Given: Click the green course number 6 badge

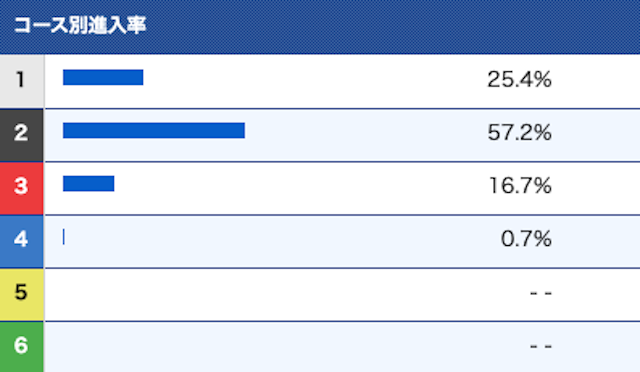Looking at the screenshot, I should tap(22, 347).
